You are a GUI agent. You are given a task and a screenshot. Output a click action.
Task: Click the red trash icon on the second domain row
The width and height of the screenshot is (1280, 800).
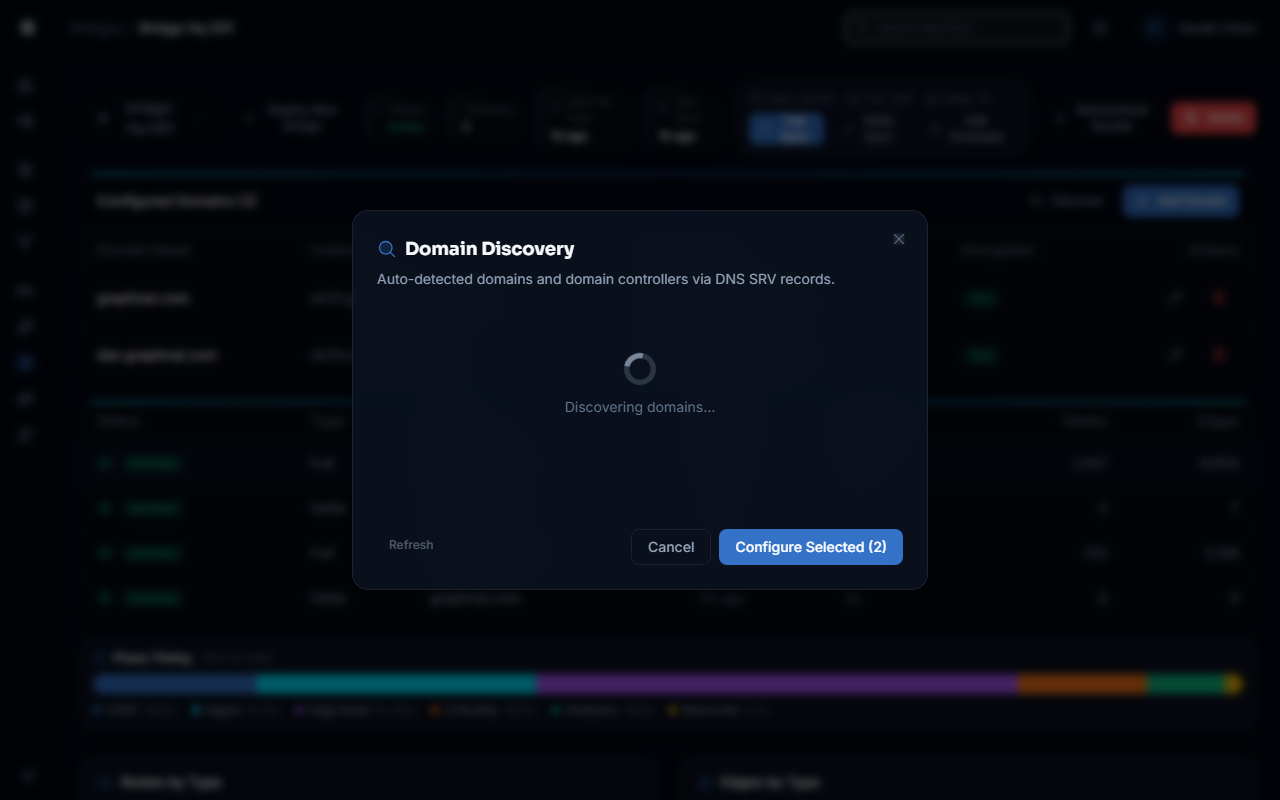tap(1218, 355)
